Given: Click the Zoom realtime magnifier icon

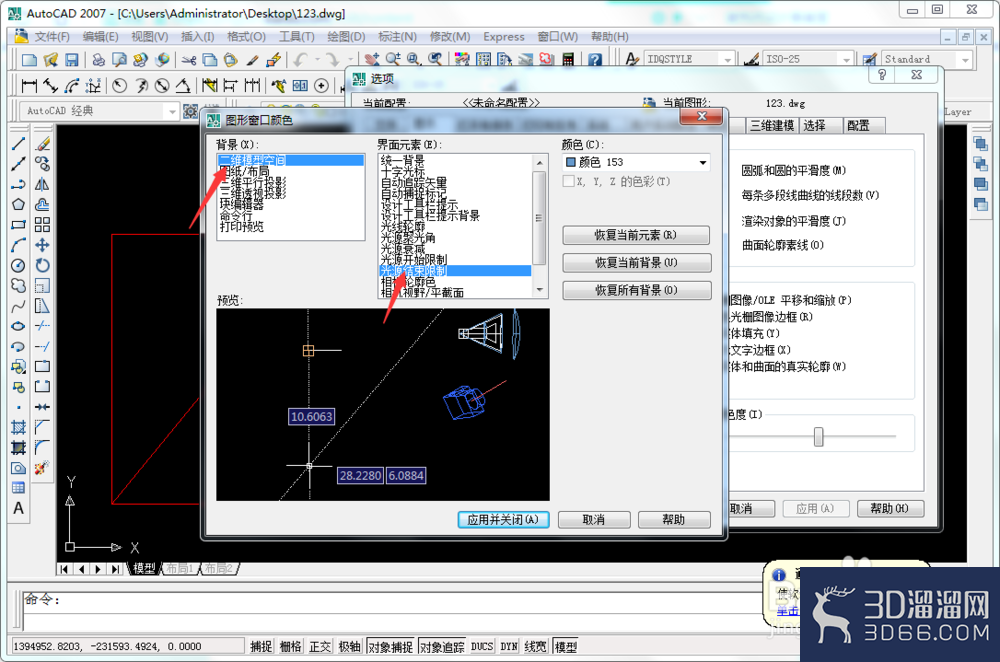Looking at the screenshot, I should point(393,60).
